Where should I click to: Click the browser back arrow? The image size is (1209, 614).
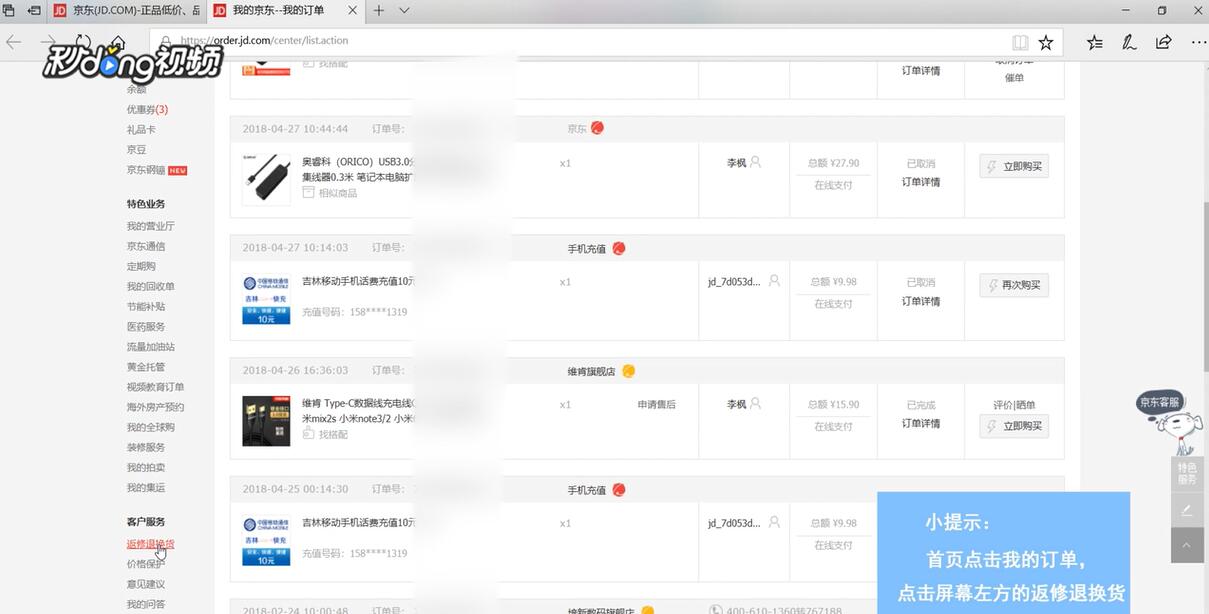tap(14, 42)
